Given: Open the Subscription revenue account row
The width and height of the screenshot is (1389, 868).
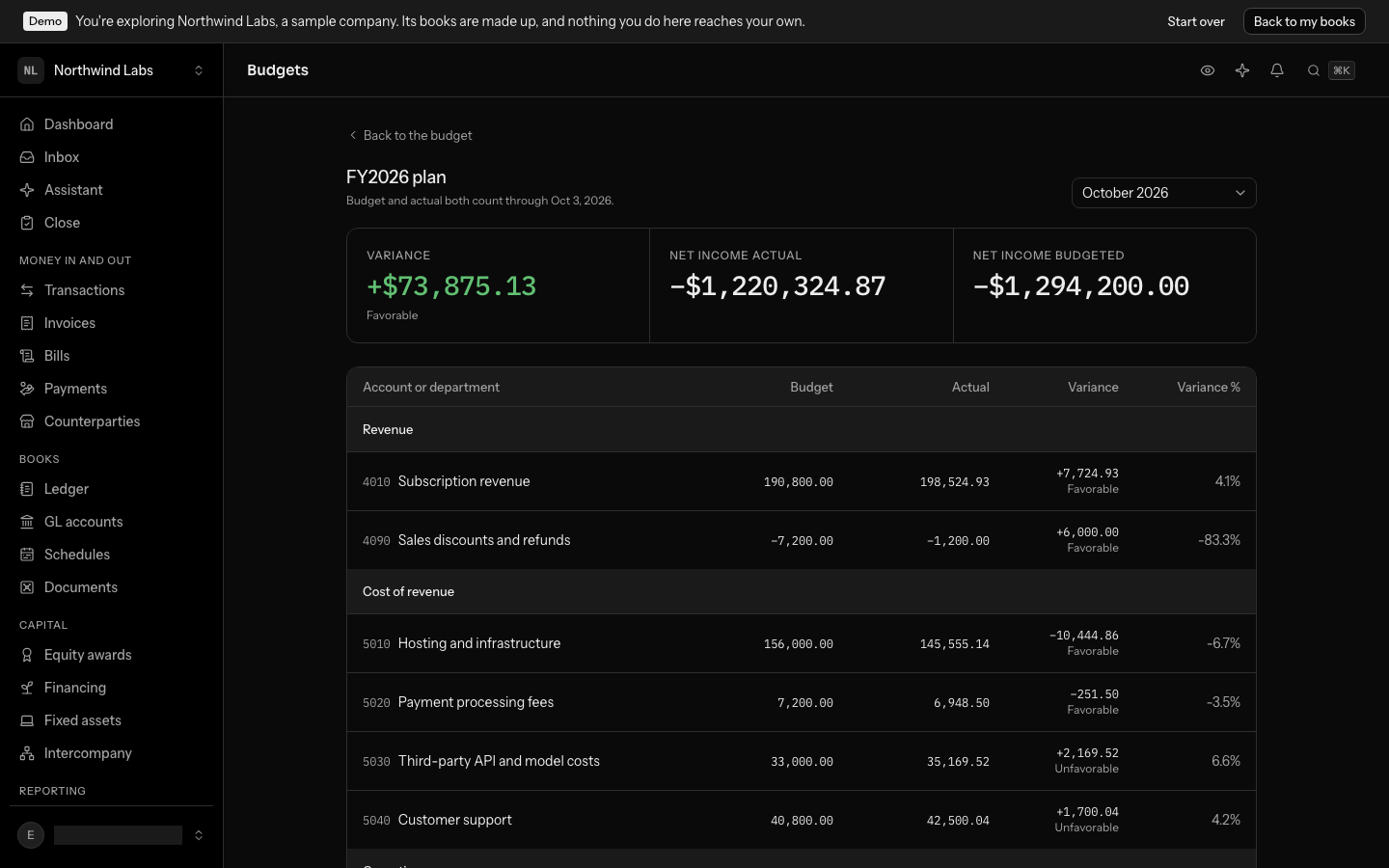Looking at the screenshot, I should pyautogui.click(x=802, y=481).
